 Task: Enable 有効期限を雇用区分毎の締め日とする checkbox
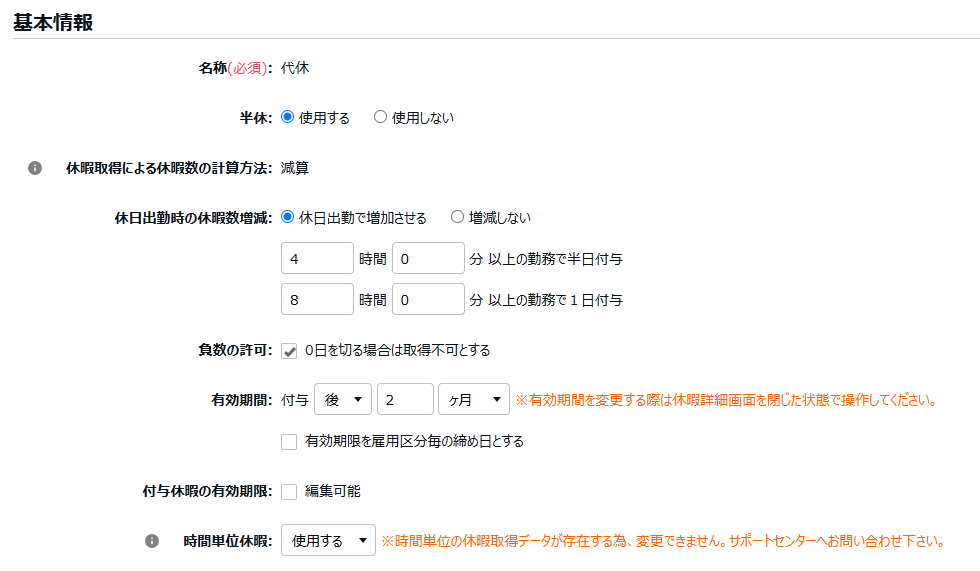[289, 441]
